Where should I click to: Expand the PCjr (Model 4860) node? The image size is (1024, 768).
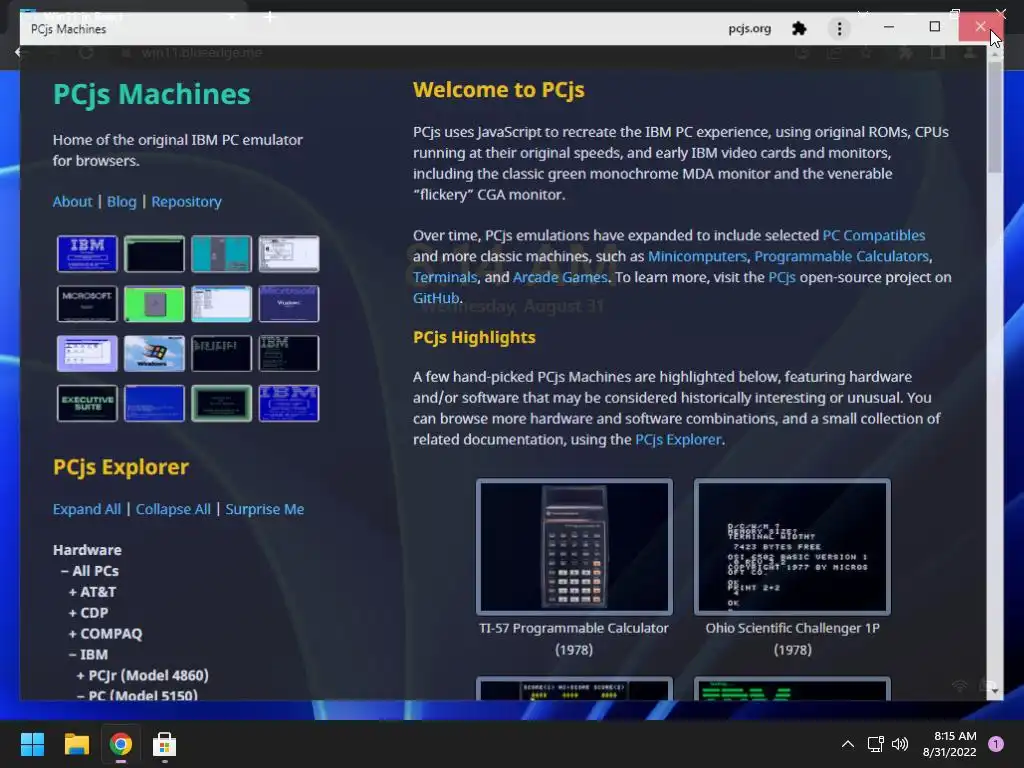point(142,675)
